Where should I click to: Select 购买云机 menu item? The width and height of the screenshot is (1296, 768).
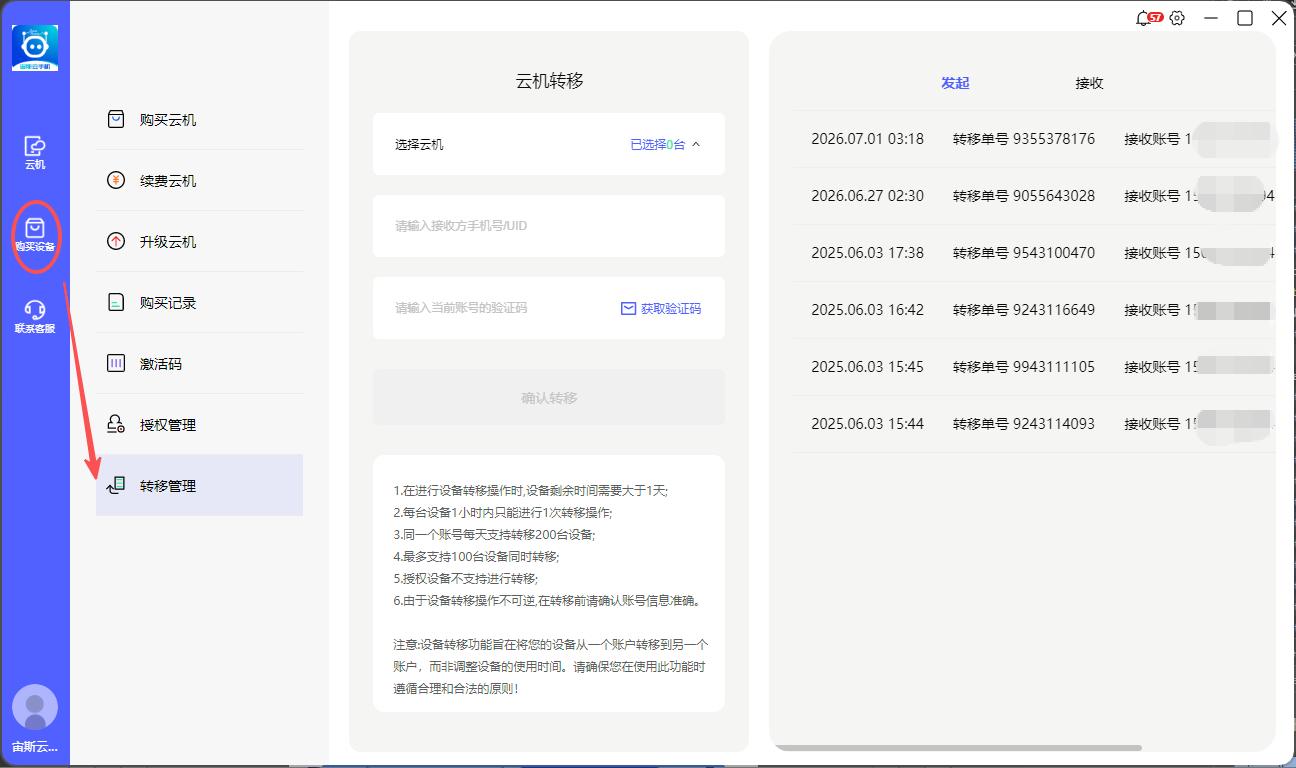pos(199,120)
